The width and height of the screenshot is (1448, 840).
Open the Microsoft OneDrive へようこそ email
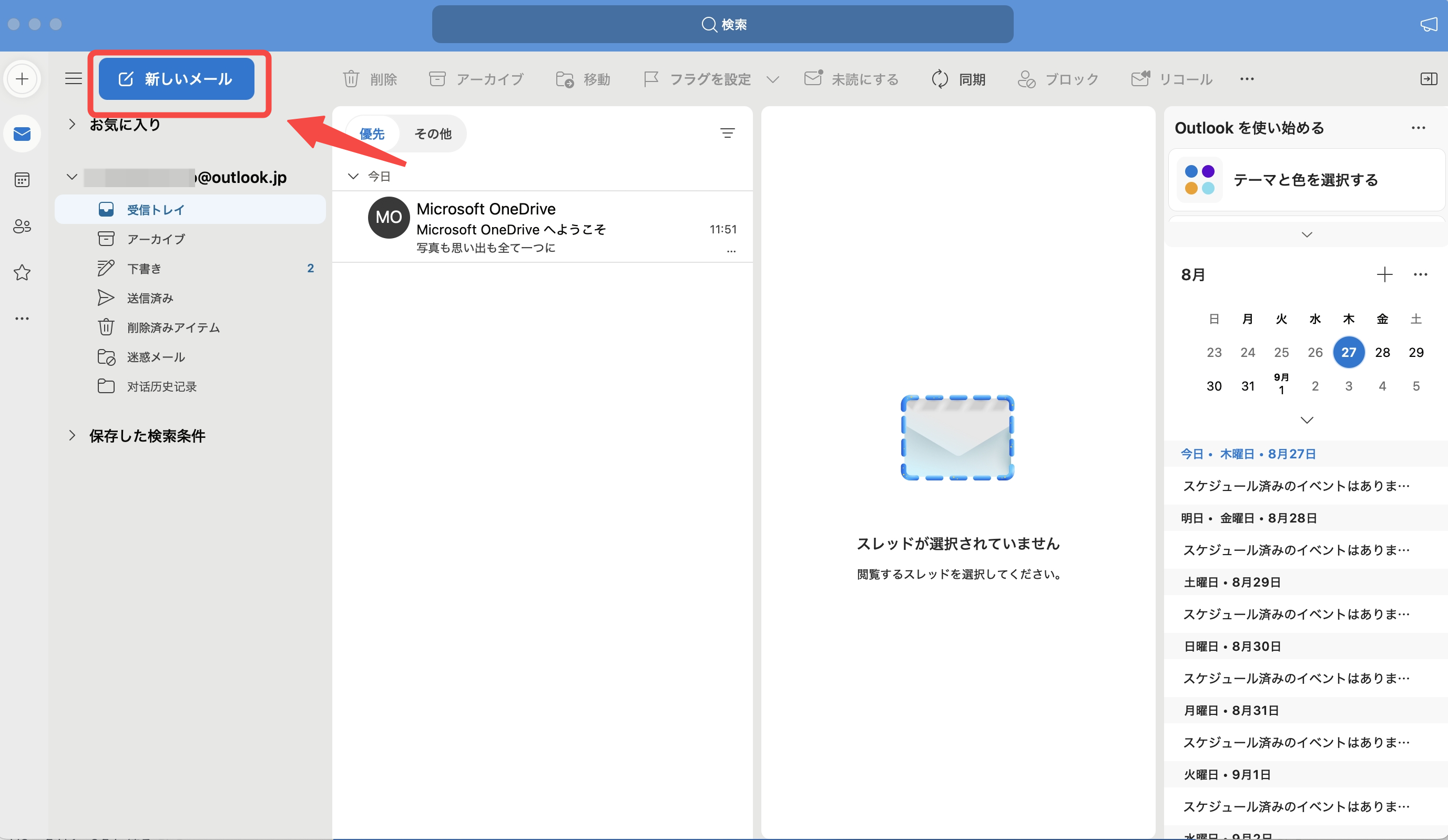pos(543,227)
